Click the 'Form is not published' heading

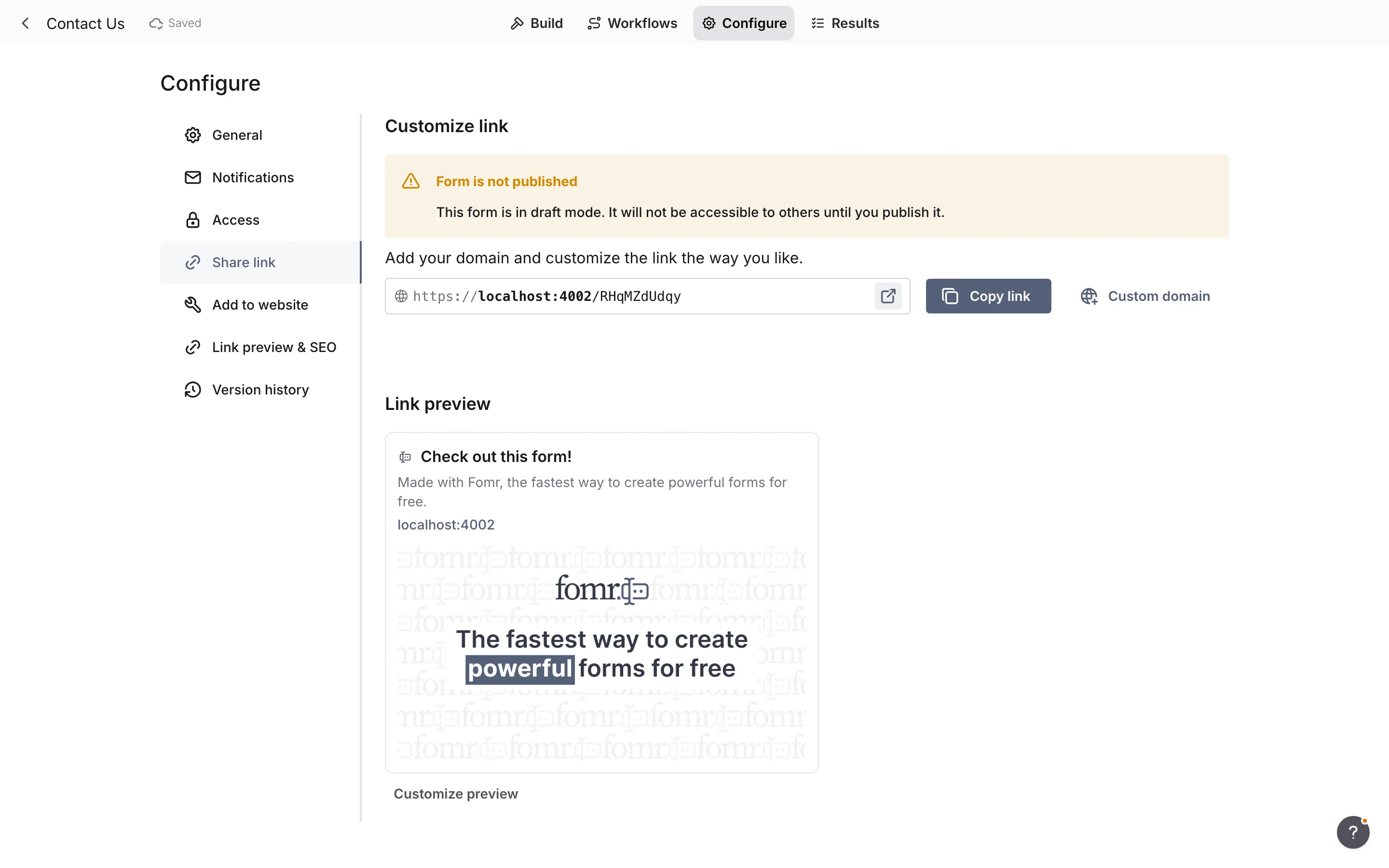point(507,181)
